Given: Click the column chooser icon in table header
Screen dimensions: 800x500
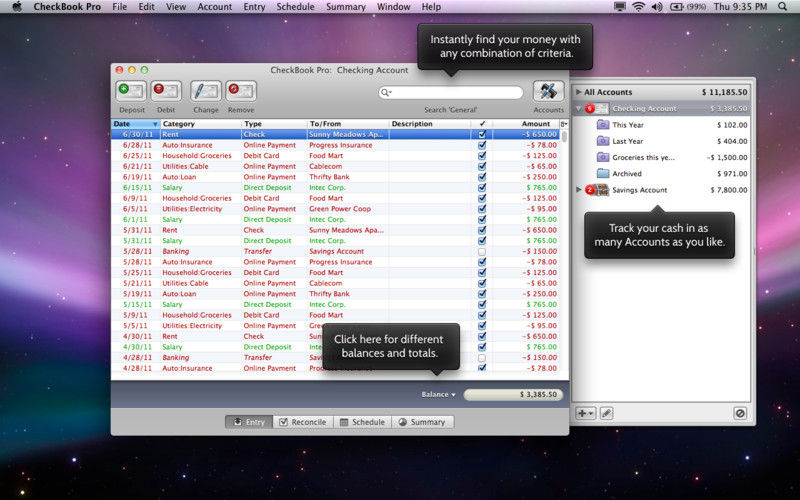Looking at the screenshot, I should (x=564, y=124).
